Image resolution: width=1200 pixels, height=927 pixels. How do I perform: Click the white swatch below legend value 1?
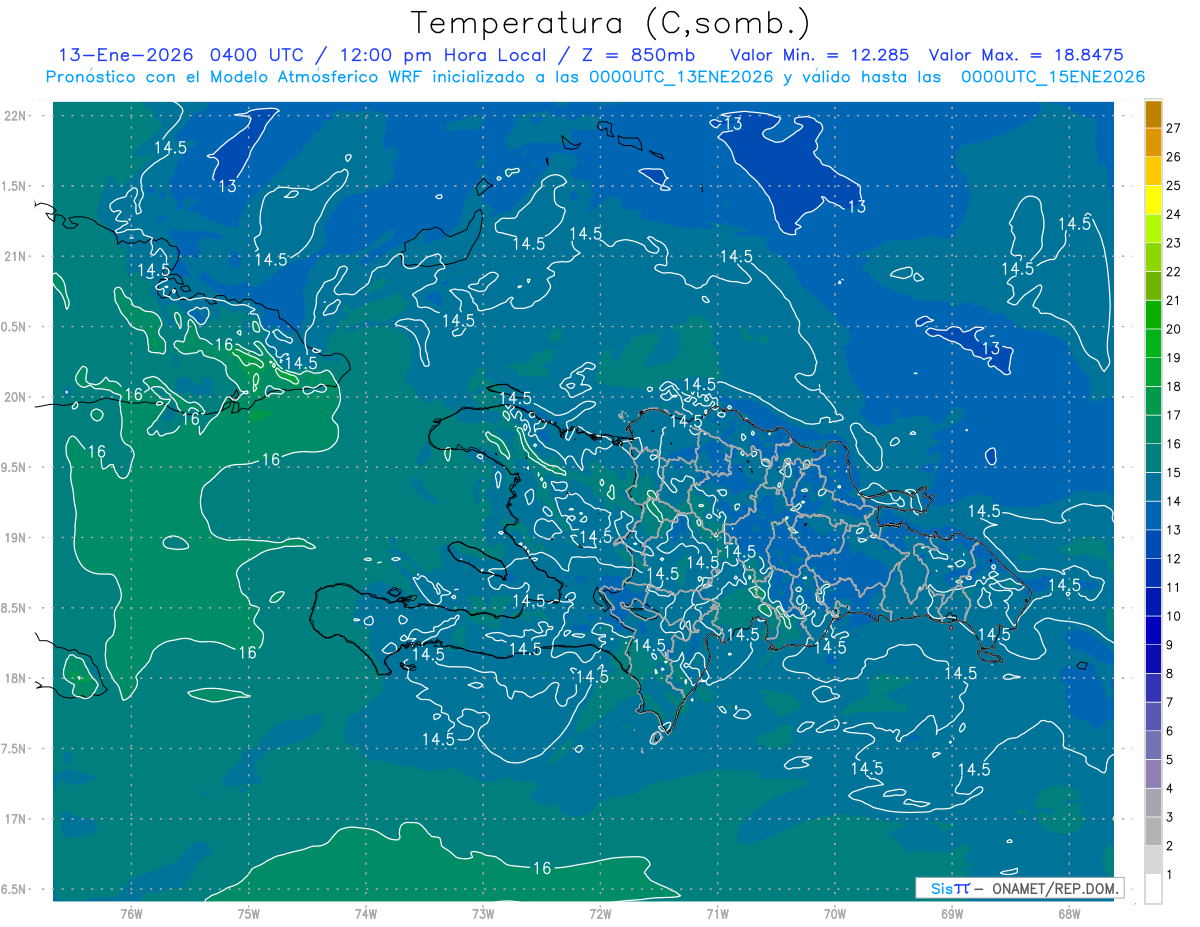click(1153, 889)
